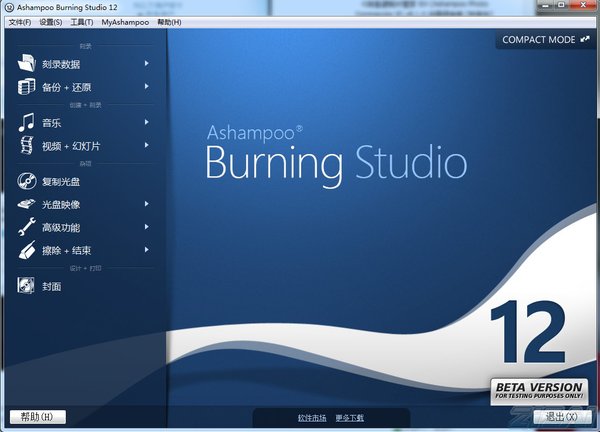Expand the 音乐 submenu arrow
Image resolution: width=600 pixels, height=432 pixels.
(147, 122)
